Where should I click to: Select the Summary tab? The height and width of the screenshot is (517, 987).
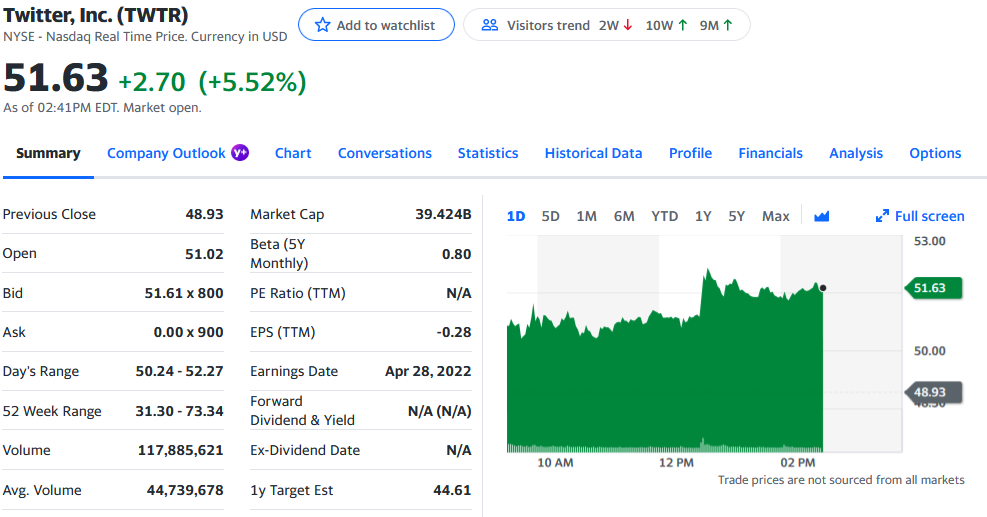[48, 153]
